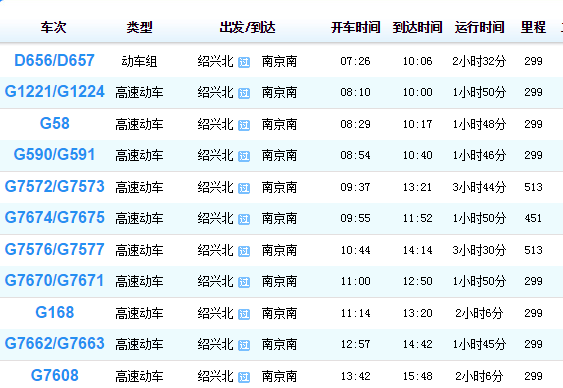Click the 过 icon in the G1221/G1224 row
The image size is (563, 388).
coord(244,93)
